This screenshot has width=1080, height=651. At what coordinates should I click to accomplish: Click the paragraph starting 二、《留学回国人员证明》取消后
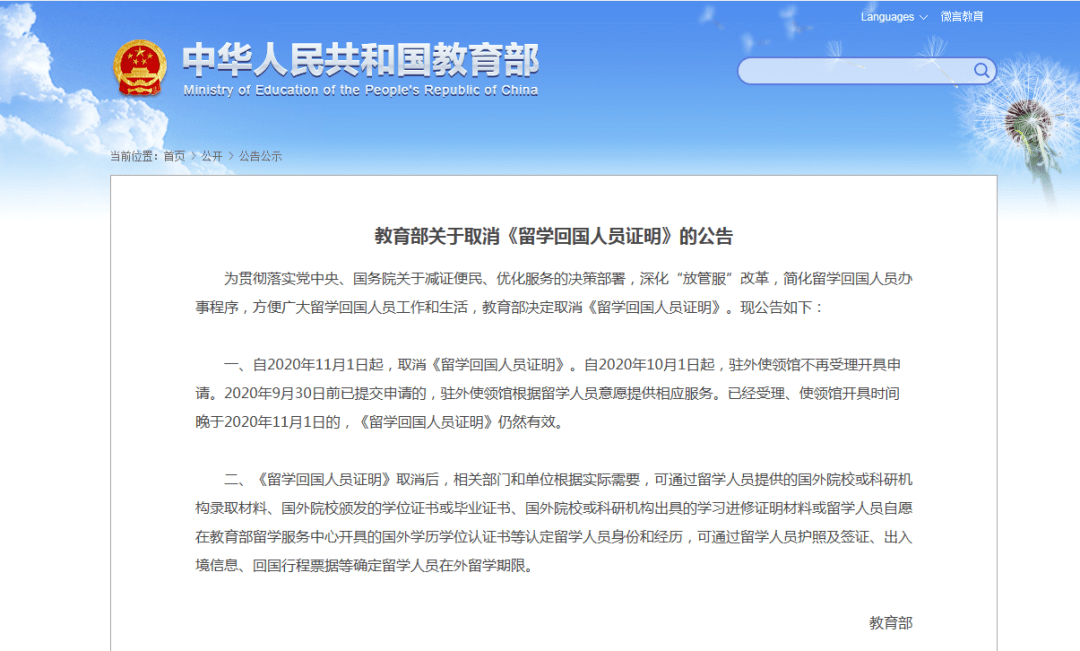(554, 522)
